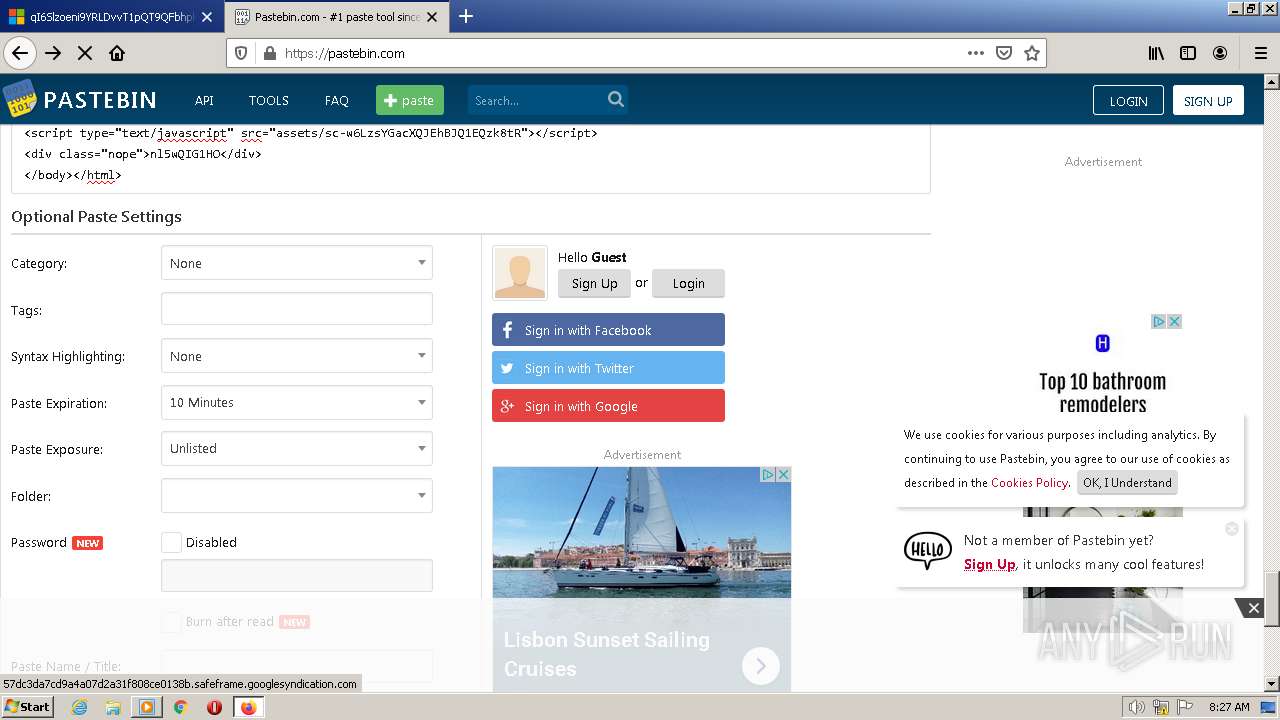Open the Windows Start menu
The height and width of the screenshot is (720, 1280).
pos(27,707)
